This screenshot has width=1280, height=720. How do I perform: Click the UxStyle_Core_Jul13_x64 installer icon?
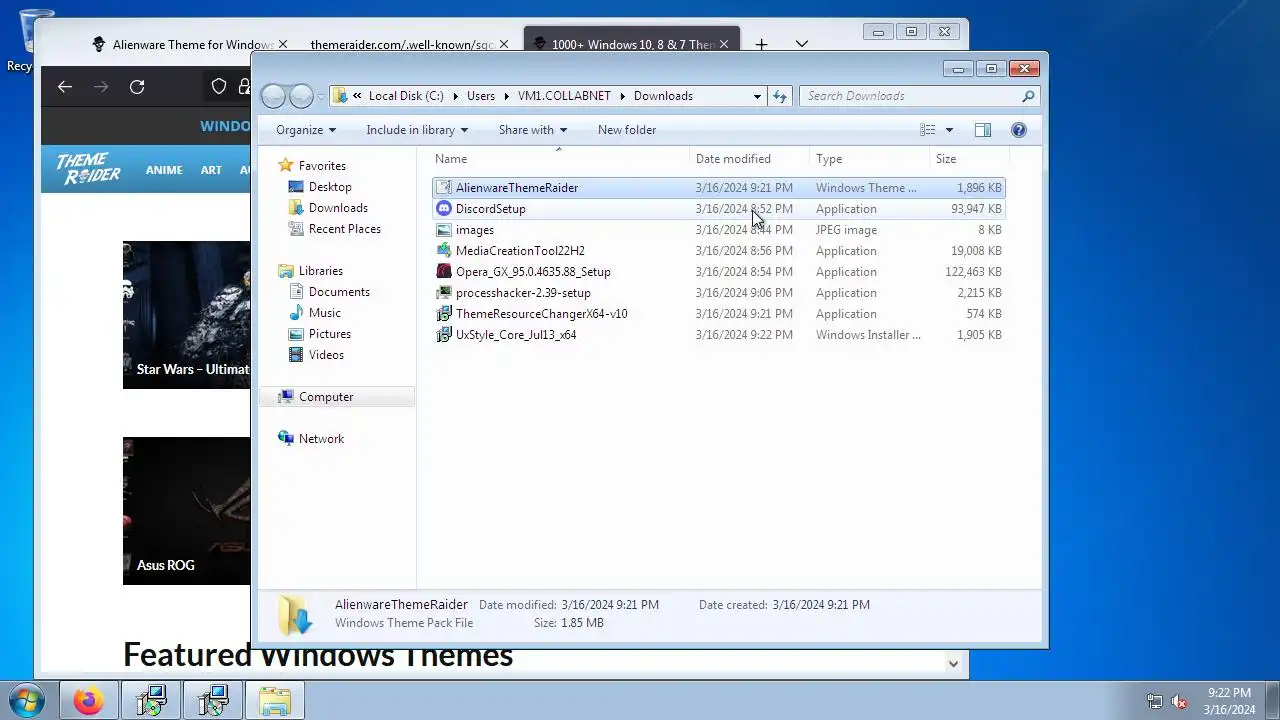pos(444,335)
